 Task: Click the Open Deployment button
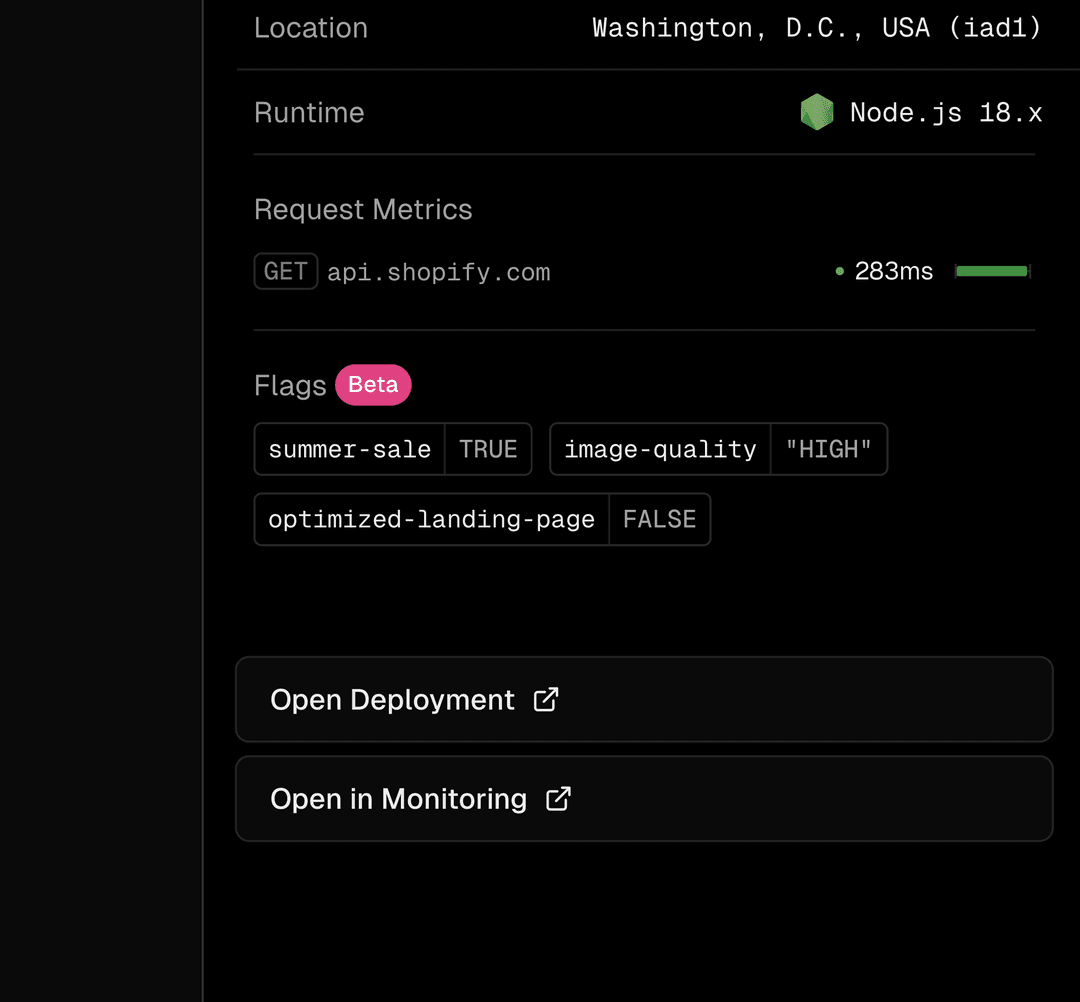pyautogui.click(x=644, y=699)
